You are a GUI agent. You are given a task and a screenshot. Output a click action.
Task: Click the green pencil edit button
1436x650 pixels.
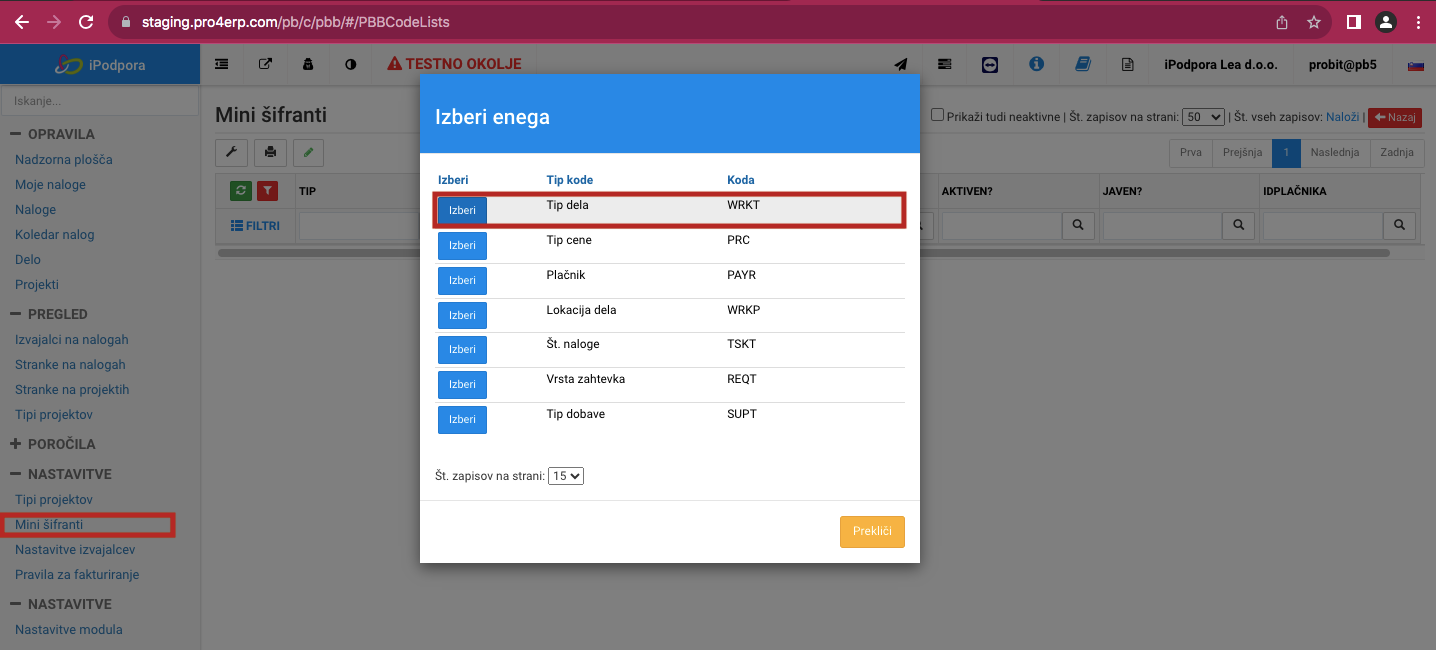click(308, 152)
